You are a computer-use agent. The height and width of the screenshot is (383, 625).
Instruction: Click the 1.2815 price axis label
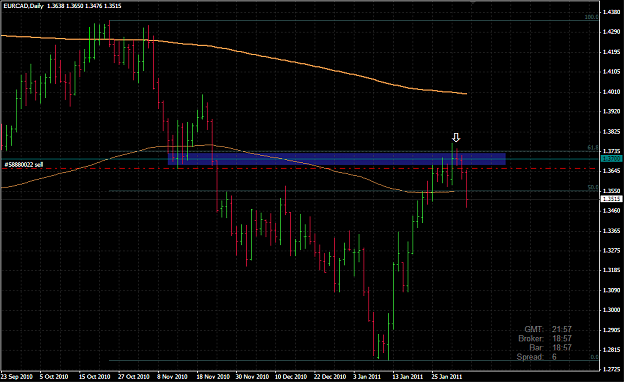click(612, 350)
